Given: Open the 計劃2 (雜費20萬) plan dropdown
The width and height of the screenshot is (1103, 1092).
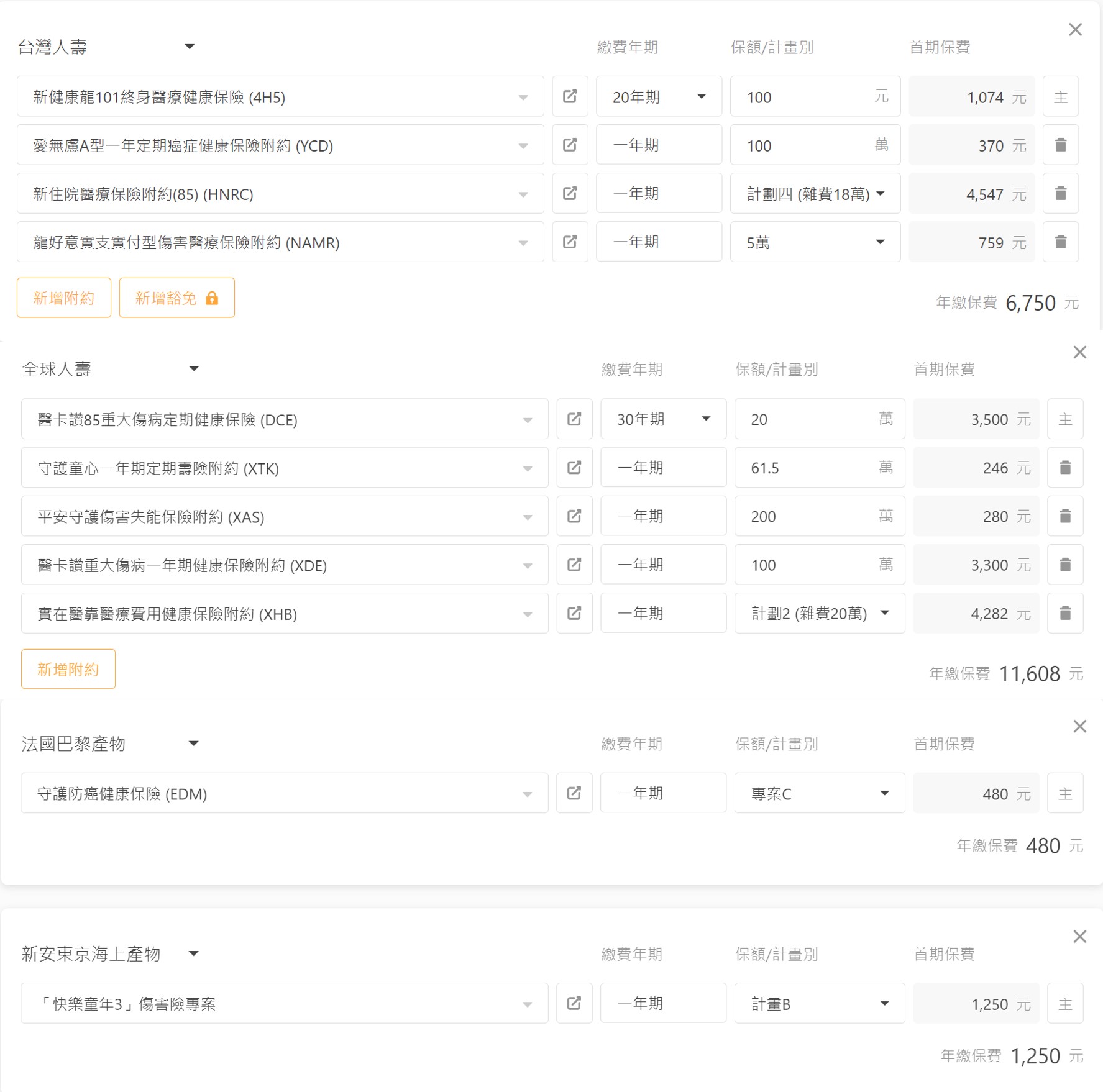Looking at the screenshot, I should click(x=820, y=613).
